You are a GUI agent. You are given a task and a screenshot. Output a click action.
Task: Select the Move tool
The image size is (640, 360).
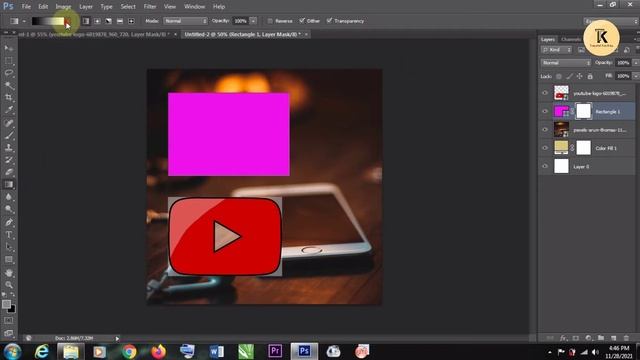[9, 48]
